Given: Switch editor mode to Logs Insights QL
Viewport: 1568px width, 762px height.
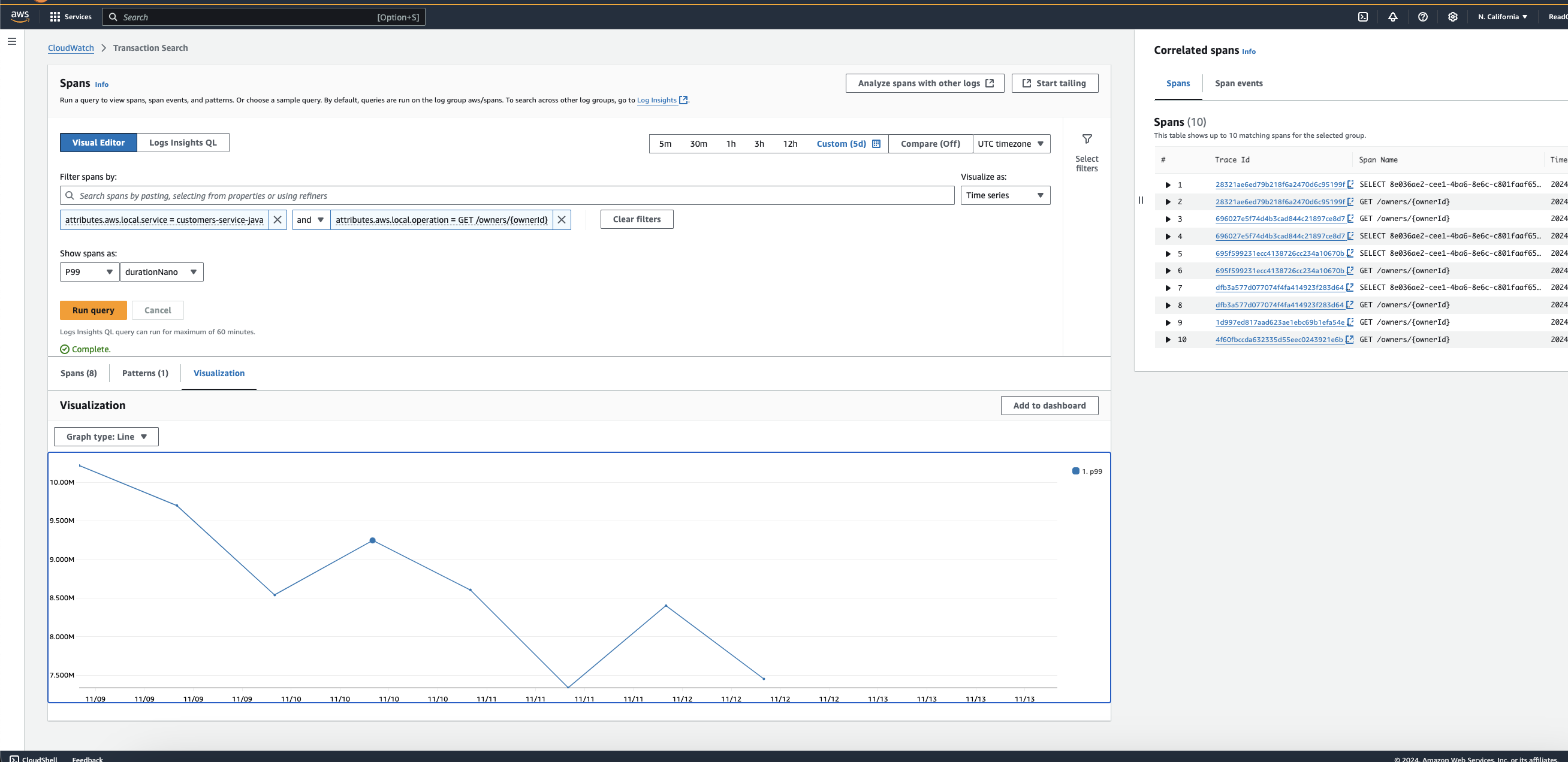Looking at the screenshot, I should click(x=183, y=143).
